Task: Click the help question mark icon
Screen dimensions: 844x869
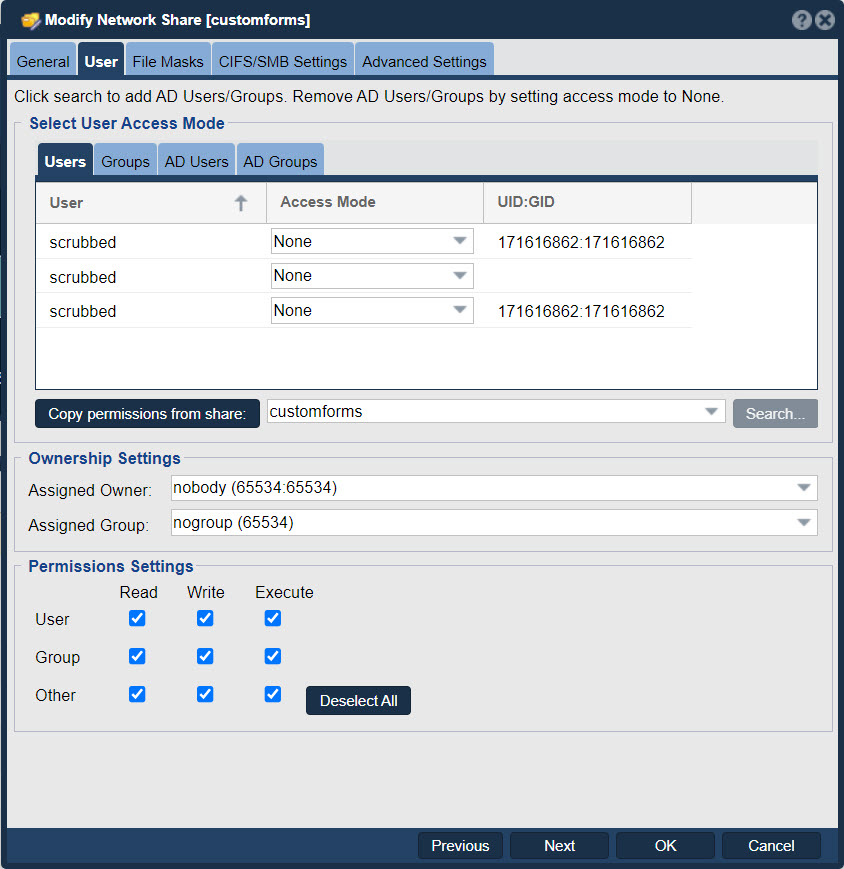Action: coord(801,21)
